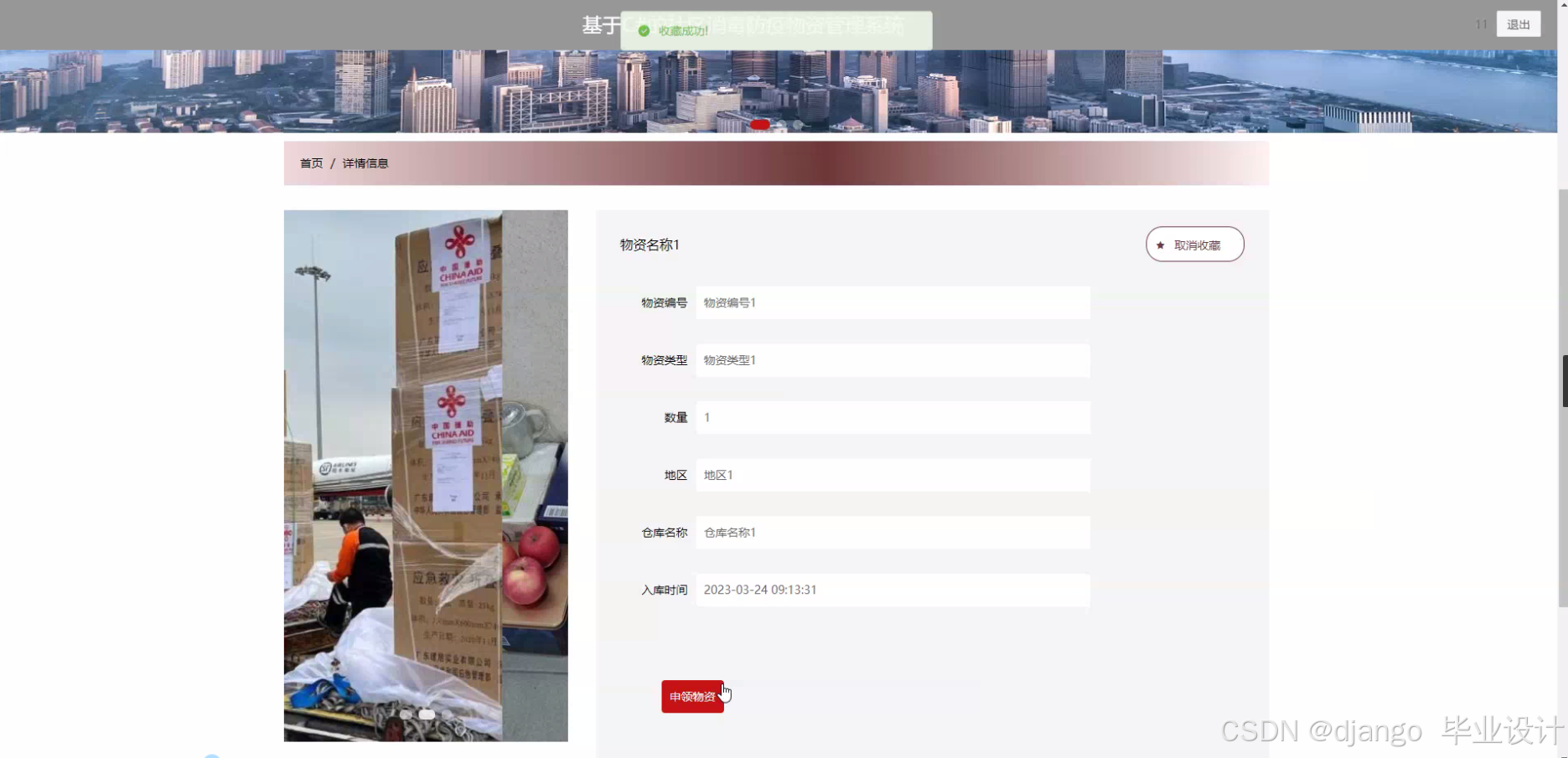Click the 物资编号 label
Image resolution: width=1568 pixels, height=758 pixels.
click(664, 302)
